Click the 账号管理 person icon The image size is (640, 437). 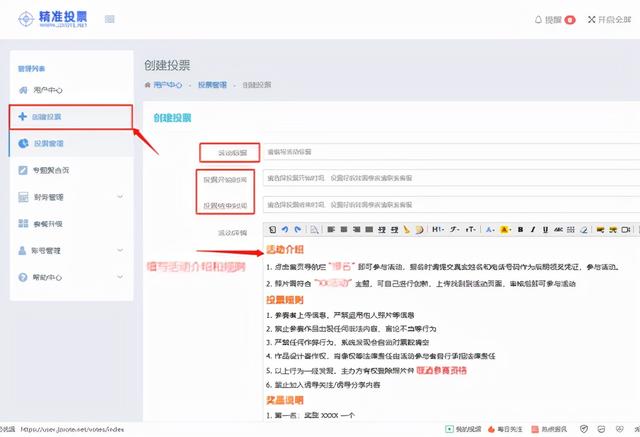[22, 251]
